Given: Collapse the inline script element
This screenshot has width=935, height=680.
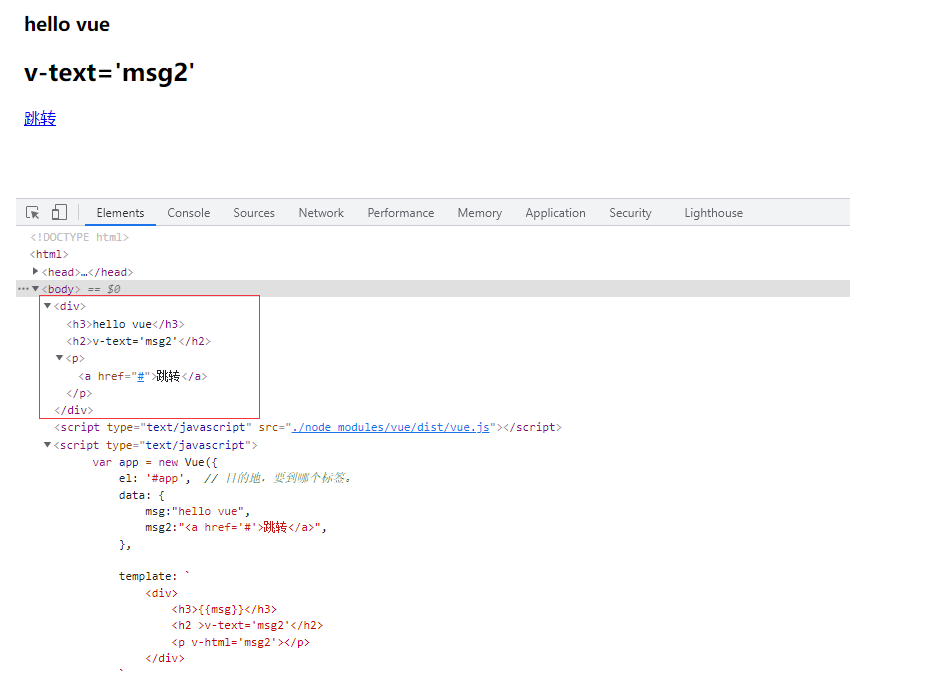Looking at the screenshot, I should pyautogui.click(x=47, y=445).
